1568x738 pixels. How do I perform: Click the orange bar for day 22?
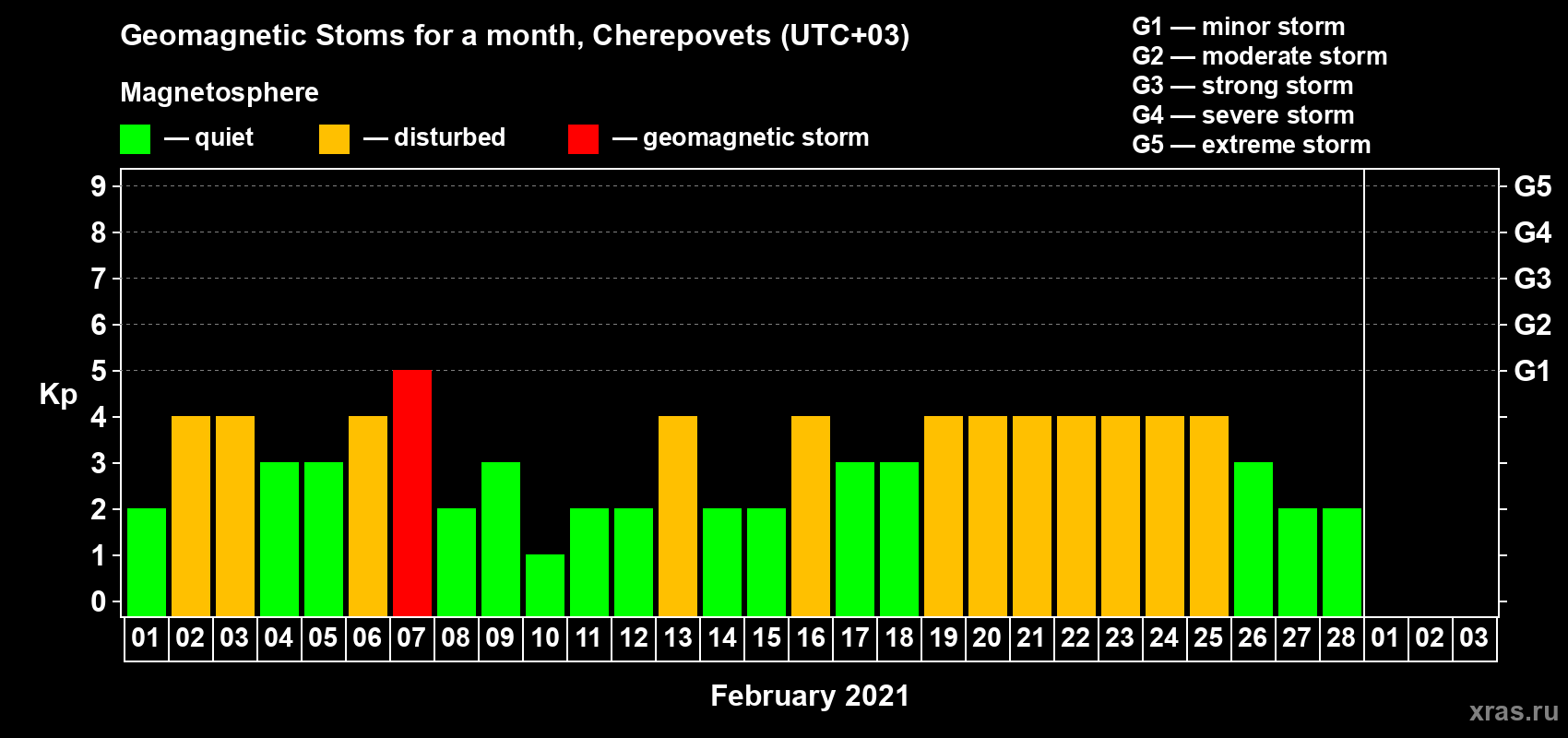tap(1076, 516)
